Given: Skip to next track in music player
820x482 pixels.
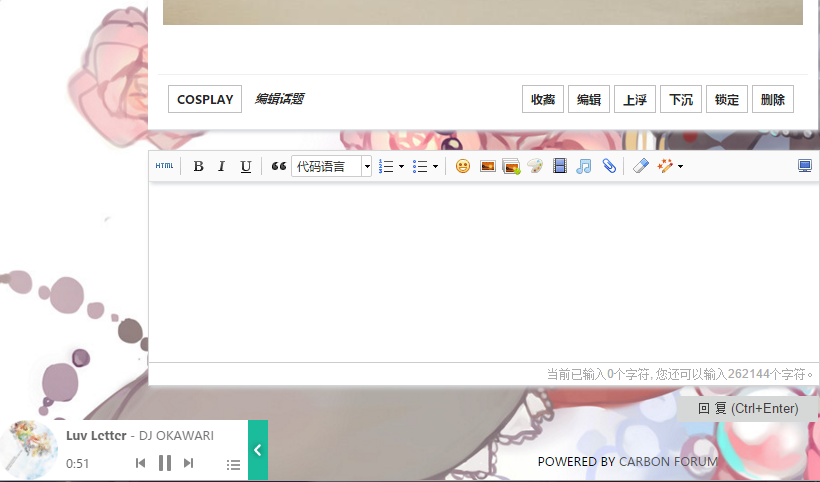Looking at the screenshot, I should [189, 463].
